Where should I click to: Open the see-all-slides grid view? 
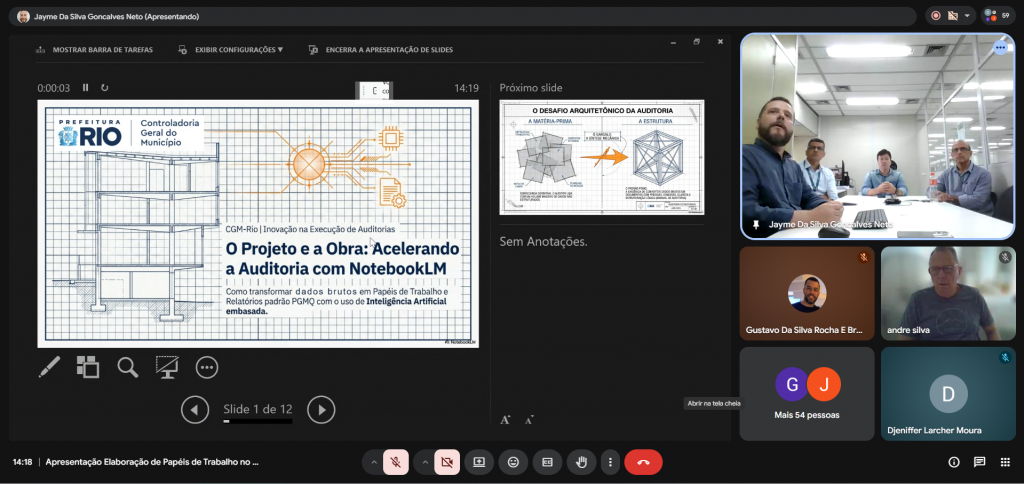click(88, 367)
